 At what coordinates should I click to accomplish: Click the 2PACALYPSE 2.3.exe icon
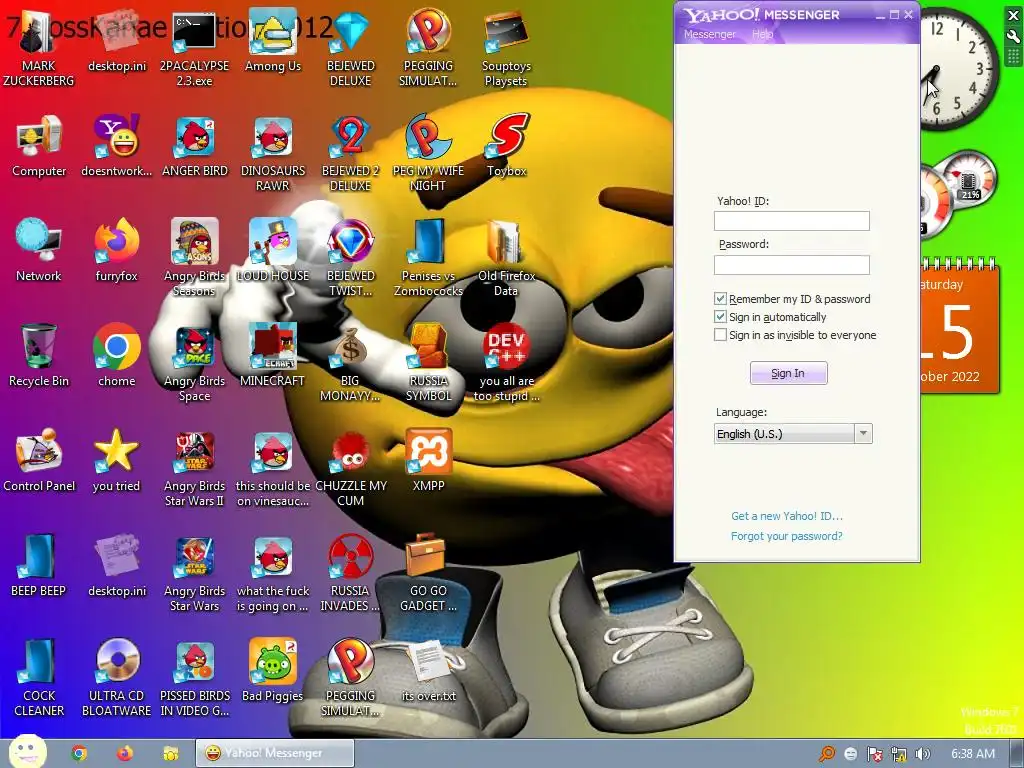[x=195, y=46]
